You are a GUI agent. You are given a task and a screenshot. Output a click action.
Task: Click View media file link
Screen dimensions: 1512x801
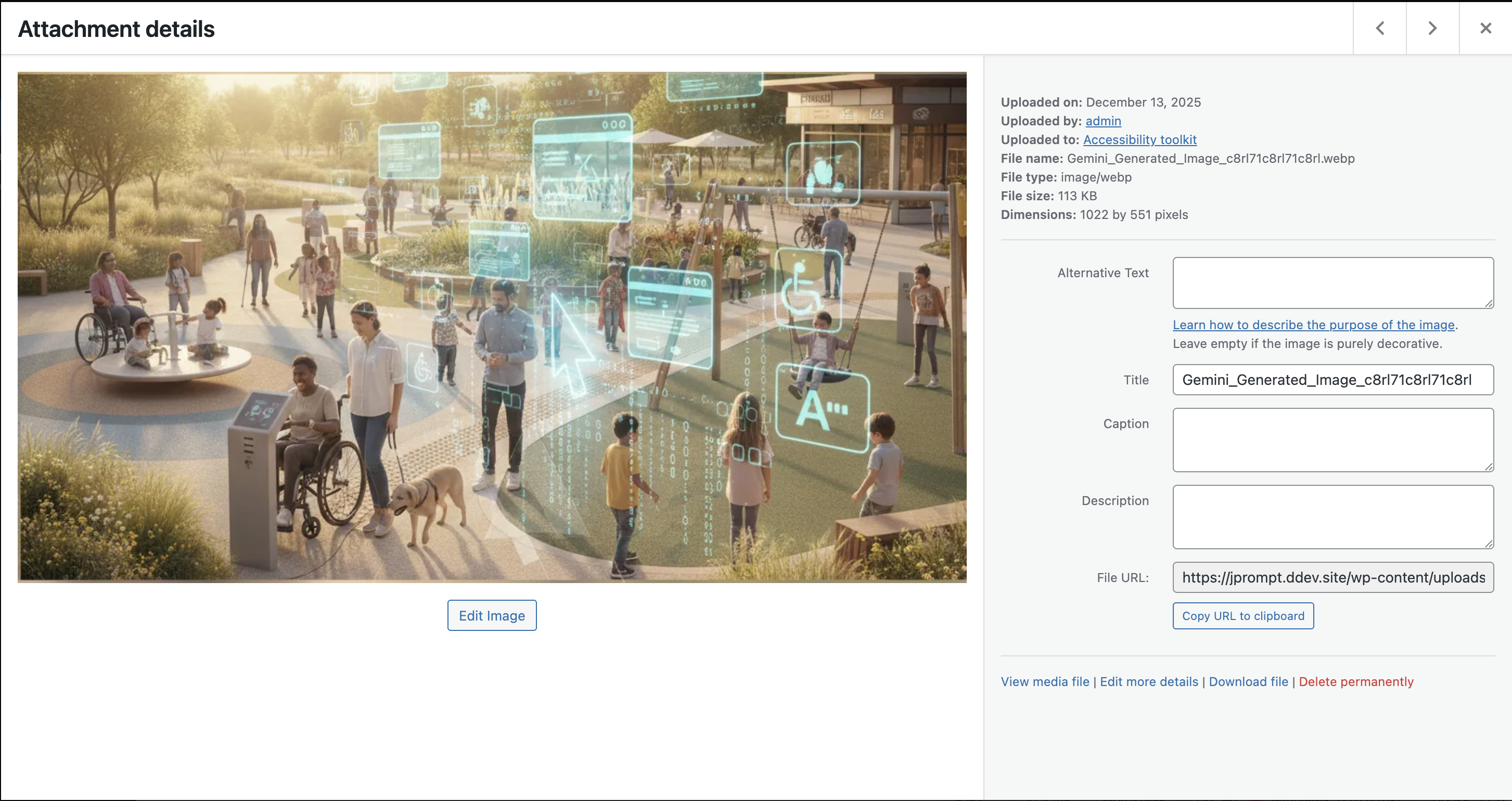click(1045, 682)
